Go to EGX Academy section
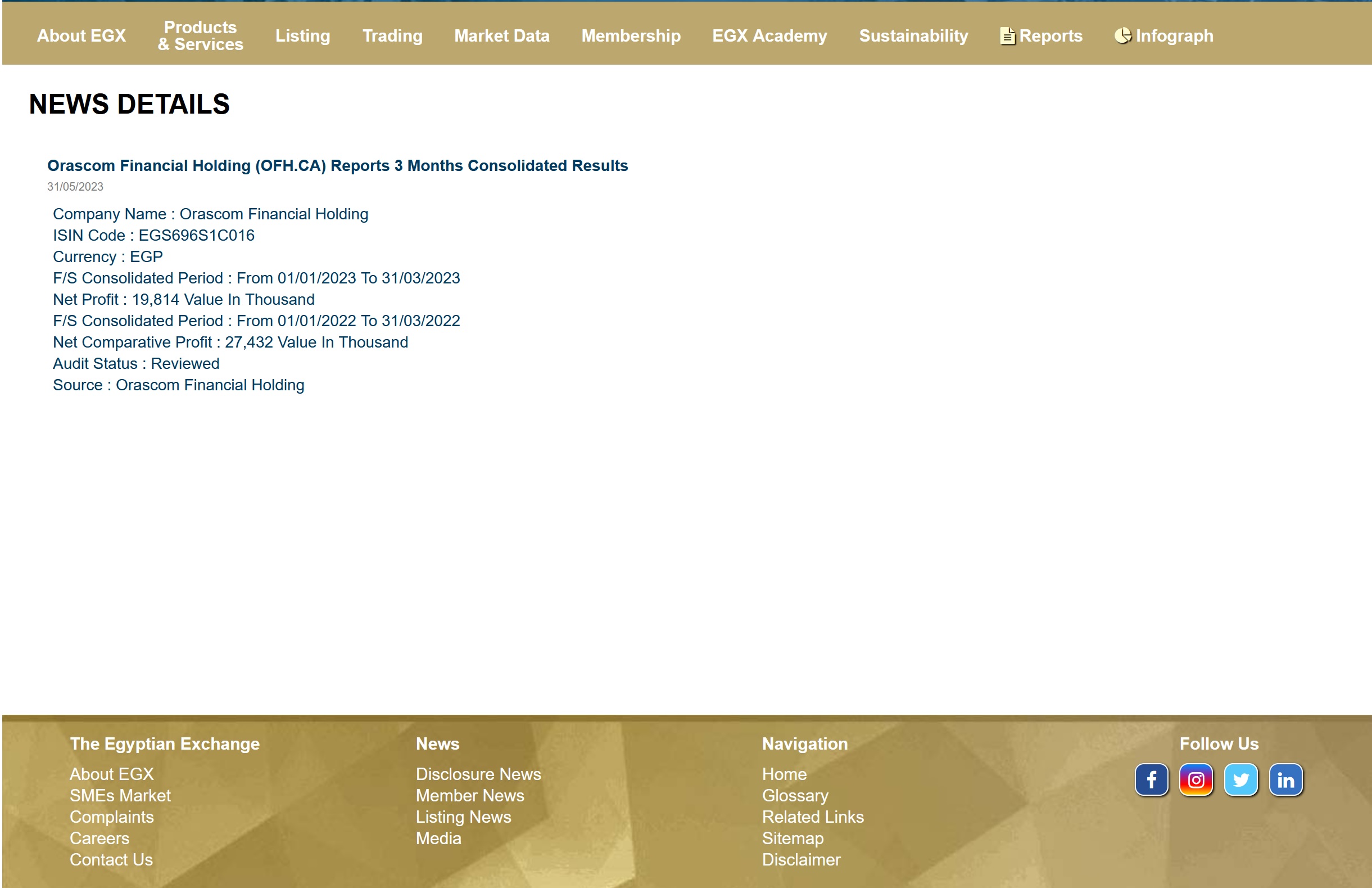 [x=769, y=36]
